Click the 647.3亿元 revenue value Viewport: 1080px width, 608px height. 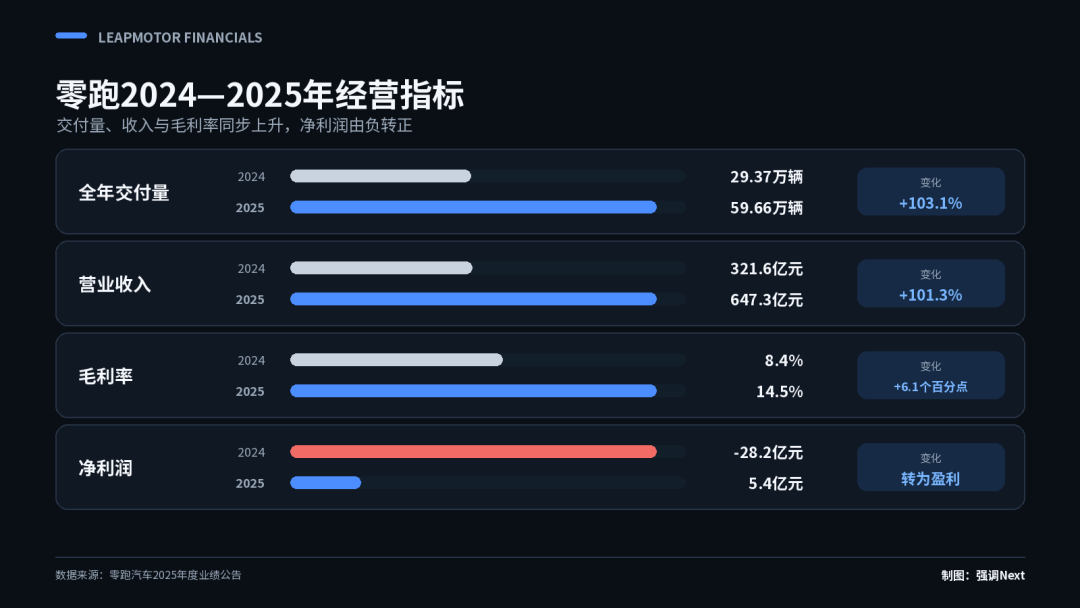point(767,300)
